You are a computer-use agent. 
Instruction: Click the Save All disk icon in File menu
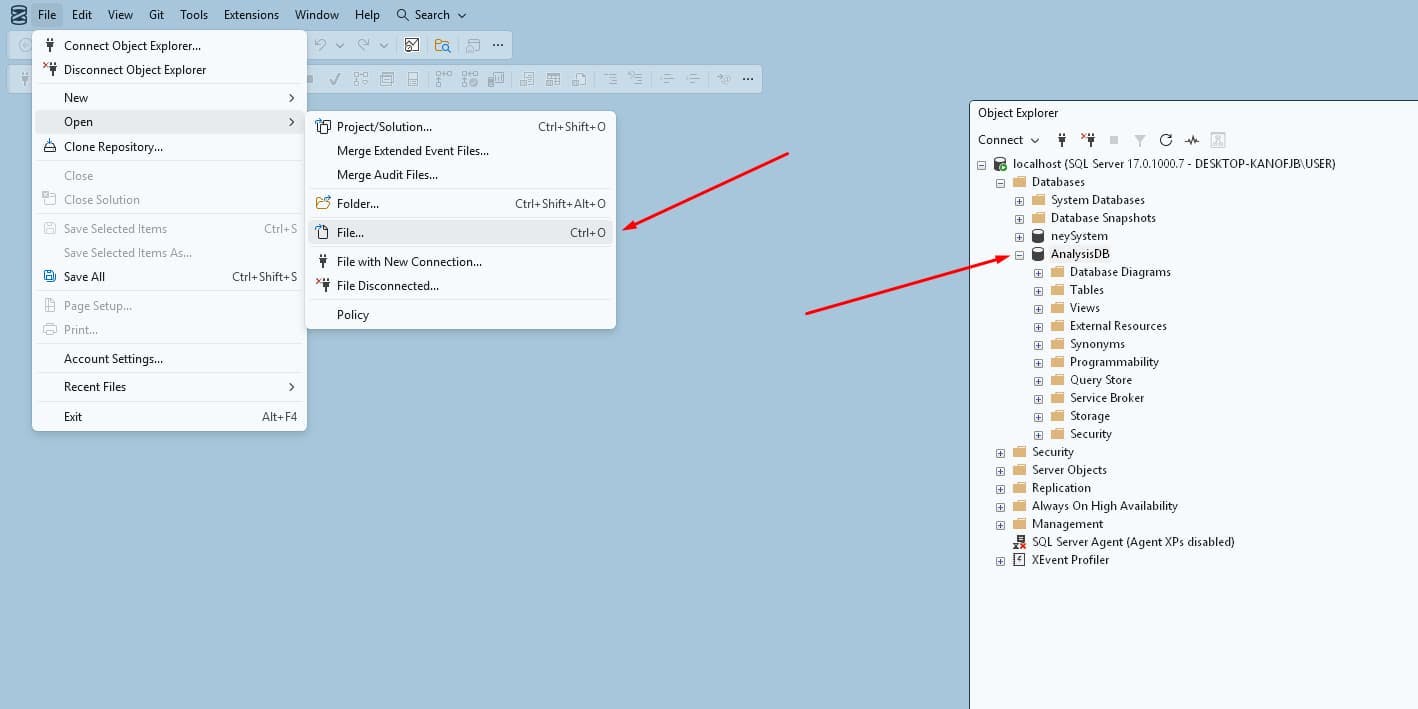coord(49,277)
